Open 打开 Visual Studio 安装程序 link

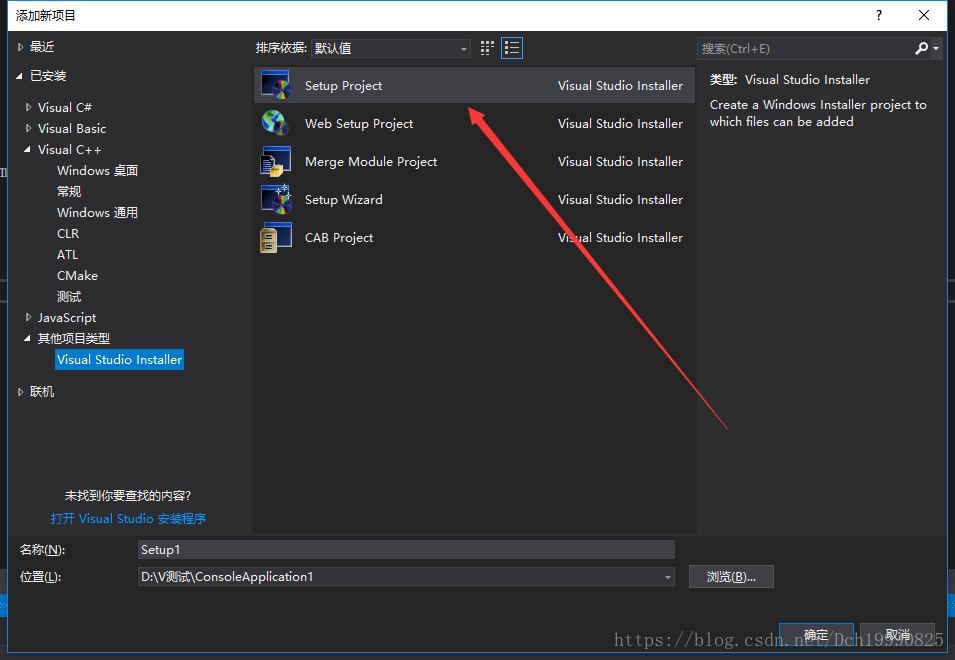pos(129,519)
